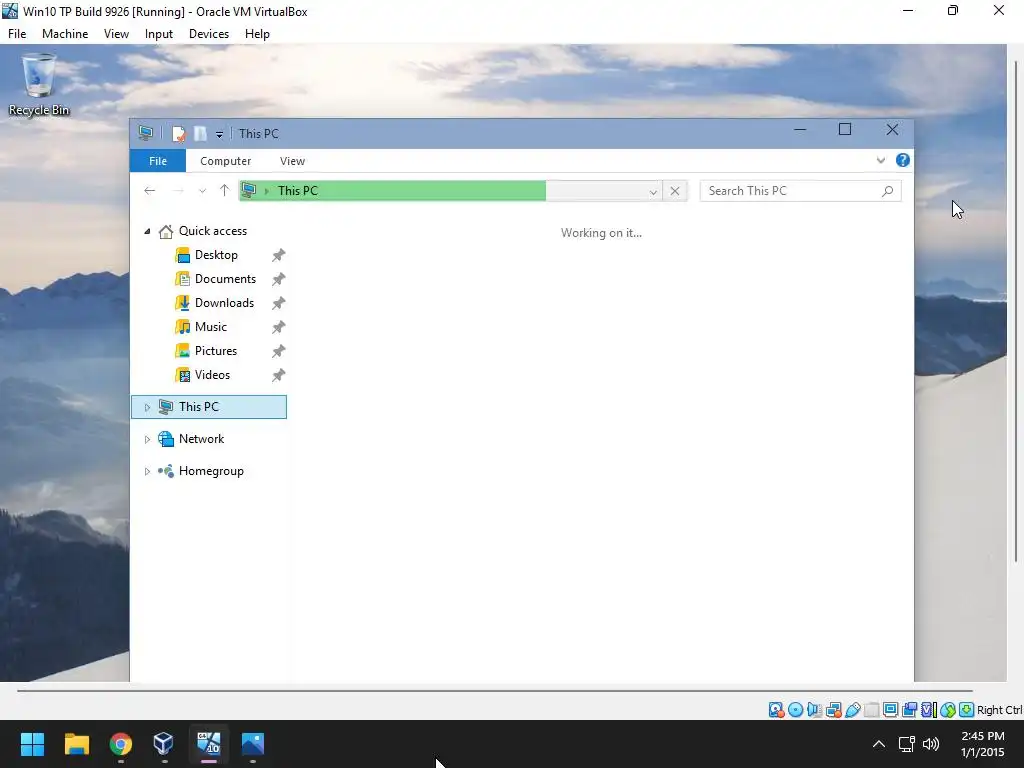Viewport: 1024px width, 768px height.
Task: Switch to the Computer ribbon tab
Action: 225,161
